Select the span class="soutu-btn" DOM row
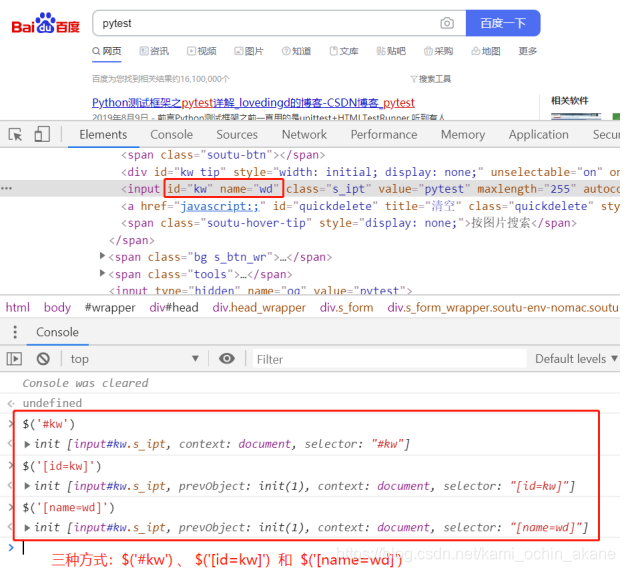Viewport: 625px width, 572px height. pyautogui.click(x=223, y=155)
